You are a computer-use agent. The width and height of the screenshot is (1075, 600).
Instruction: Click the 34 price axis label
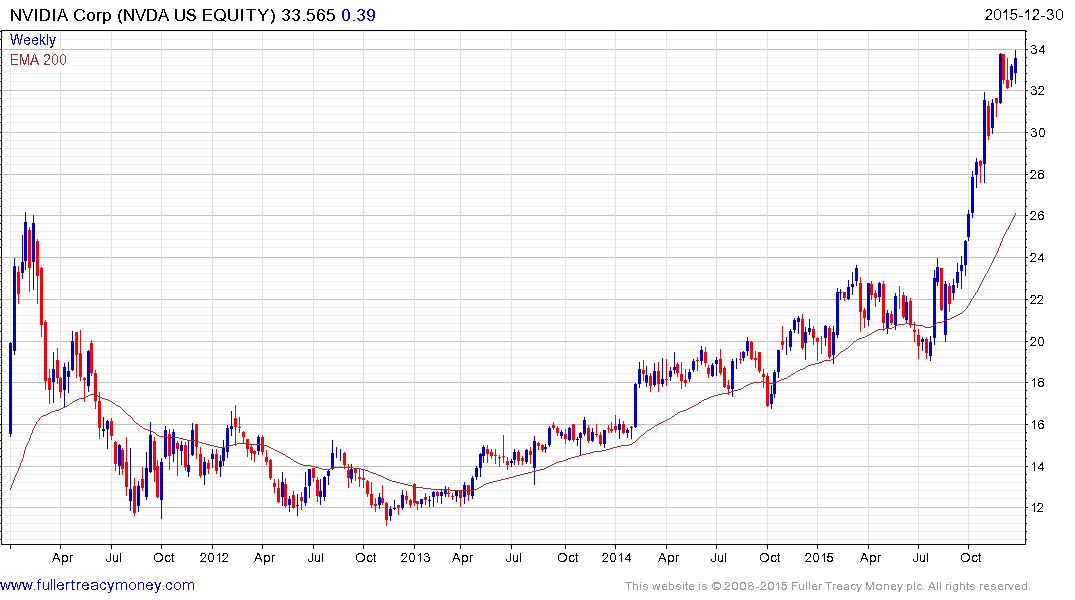tap(1038, 49)
